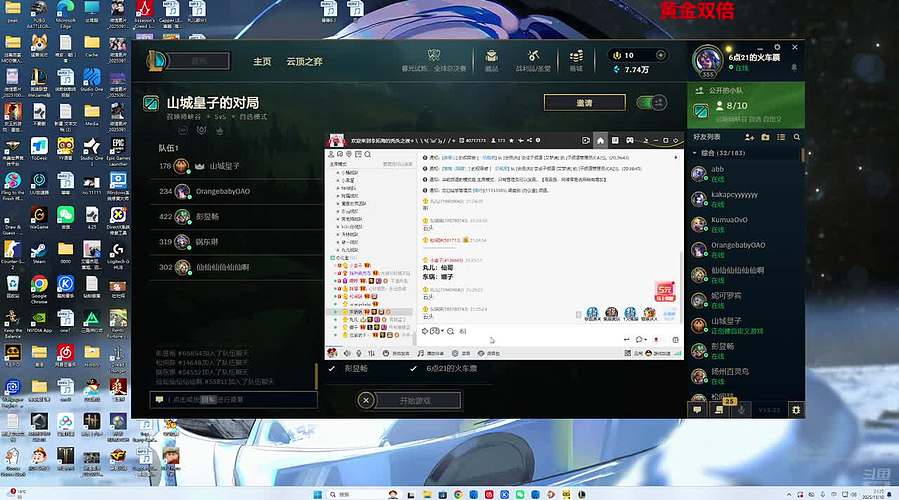Open the chat bubble icon at client bottom

tap(697, 410)
